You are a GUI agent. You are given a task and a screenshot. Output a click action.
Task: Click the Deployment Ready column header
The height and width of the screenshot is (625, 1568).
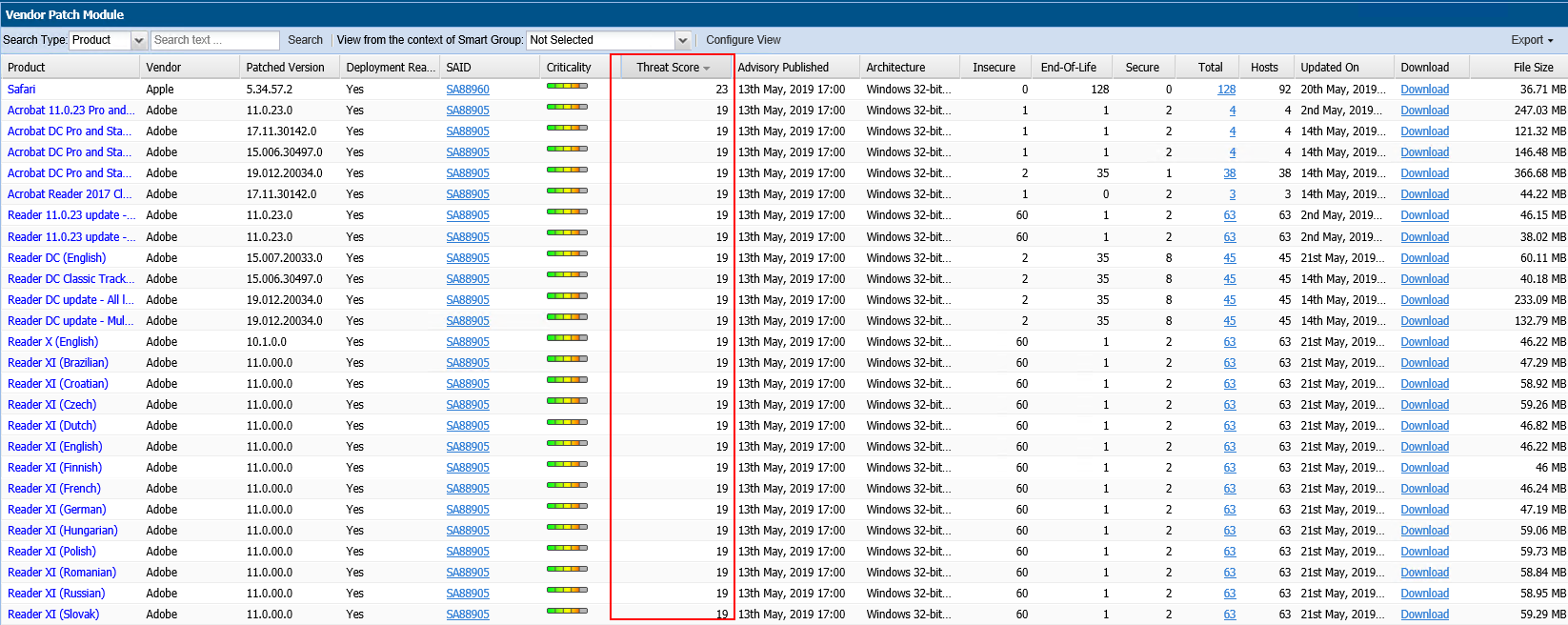click(391, 68)
